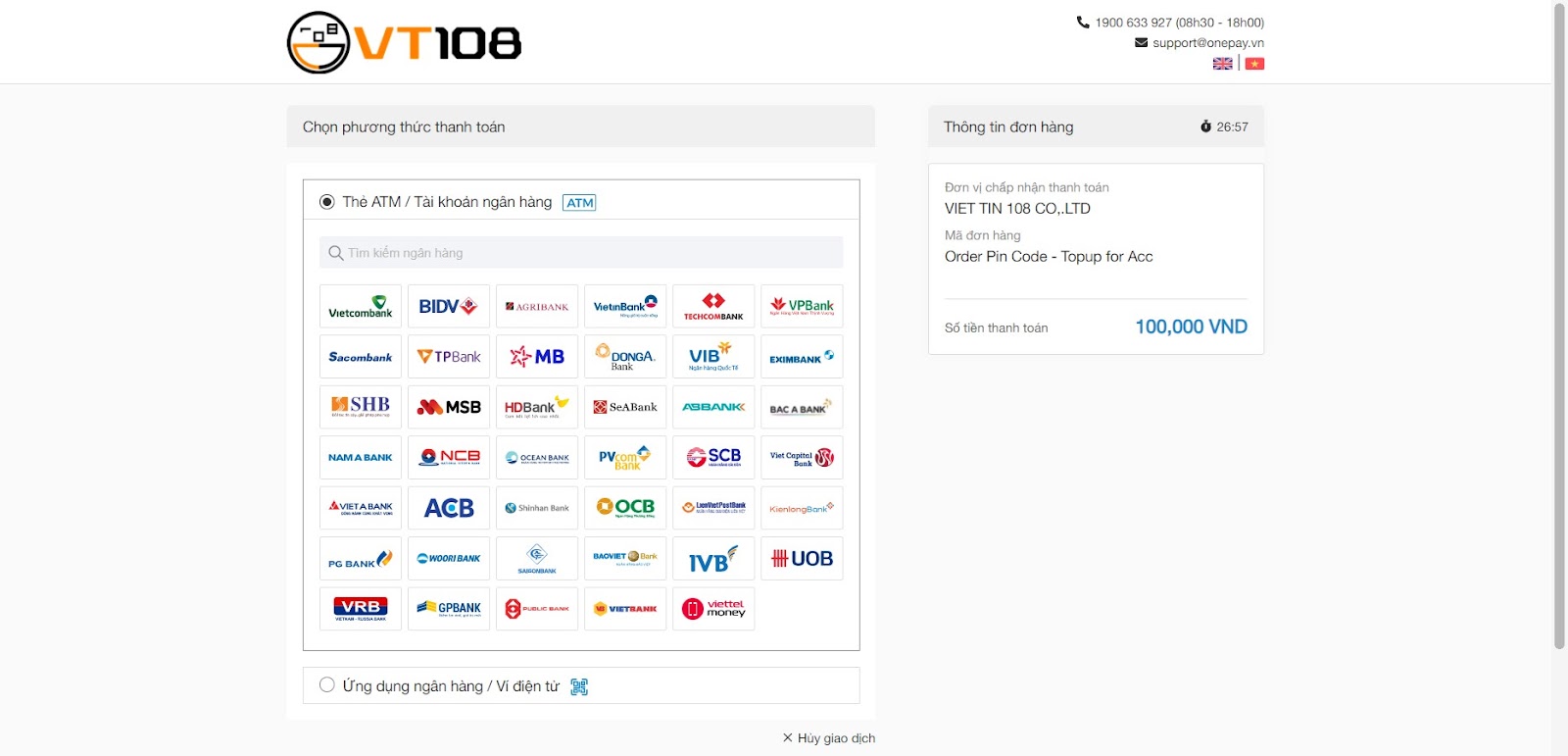The image size is (1568, 756).
Task: Pick the IVB bank logo
Action: (713, 559)
